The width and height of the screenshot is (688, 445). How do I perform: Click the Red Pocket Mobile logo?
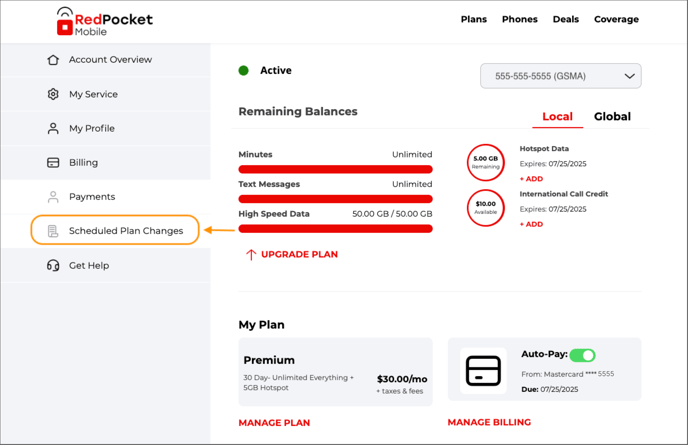[x=104, y=22]
